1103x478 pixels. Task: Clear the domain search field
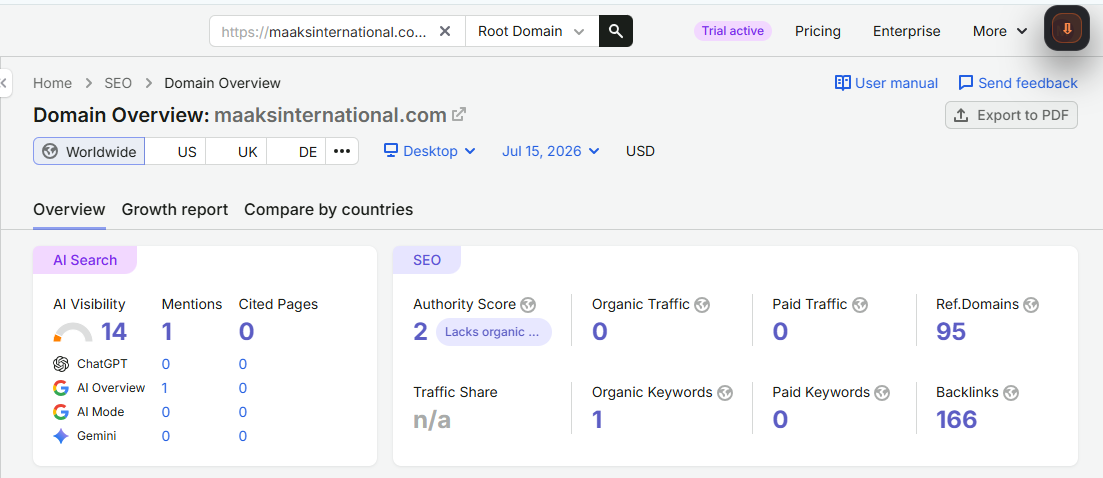click(x=445, y=31)
